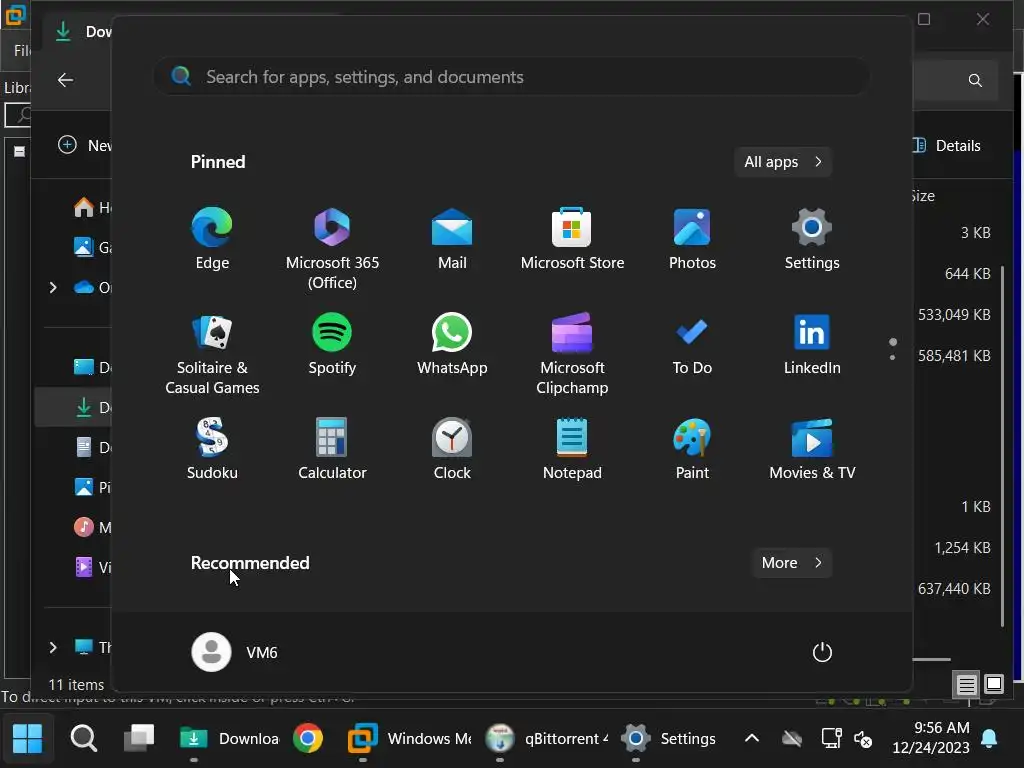This screenshot has width=1024, height=768.
Task: Open the Clock app
Action: pyautogui.click(x=452, y=449)
